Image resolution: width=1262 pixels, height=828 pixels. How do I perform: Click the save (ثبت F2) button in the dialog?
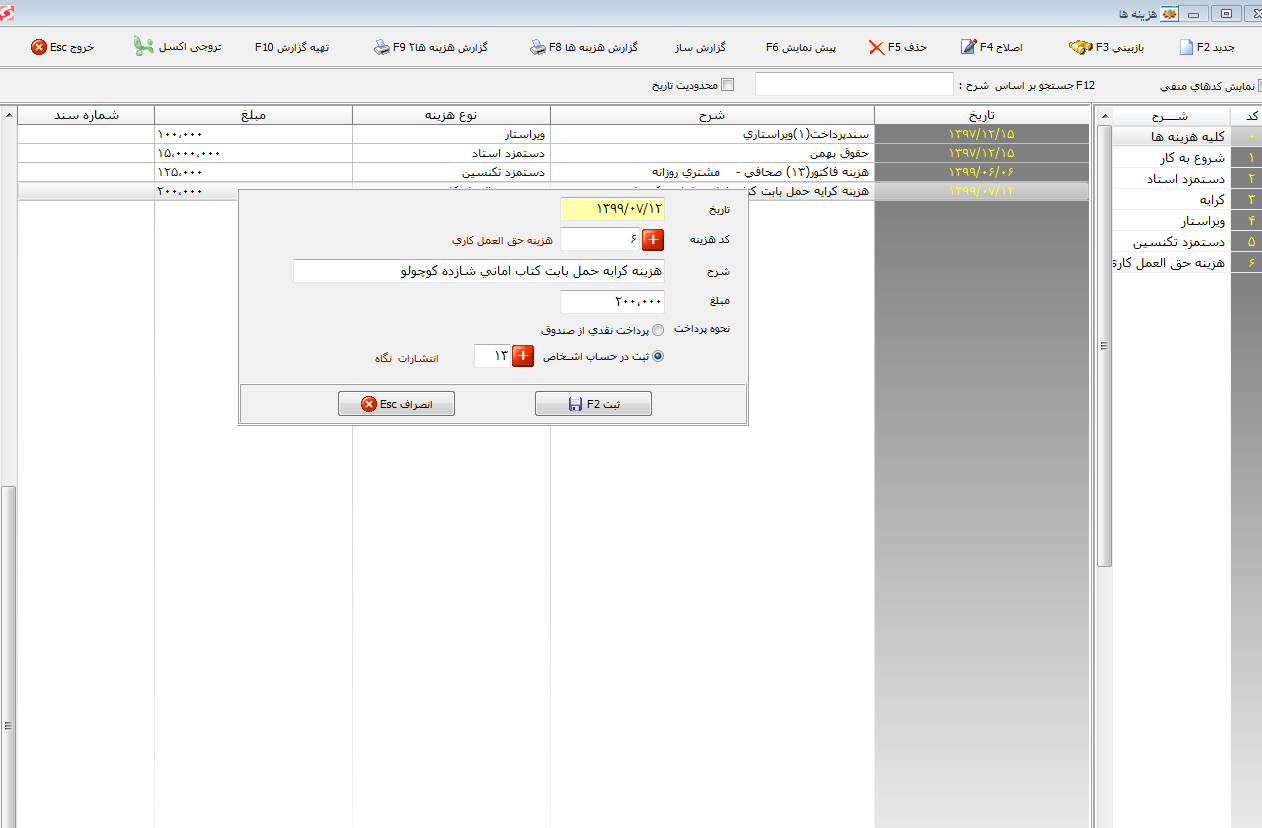tap(593, 404)
